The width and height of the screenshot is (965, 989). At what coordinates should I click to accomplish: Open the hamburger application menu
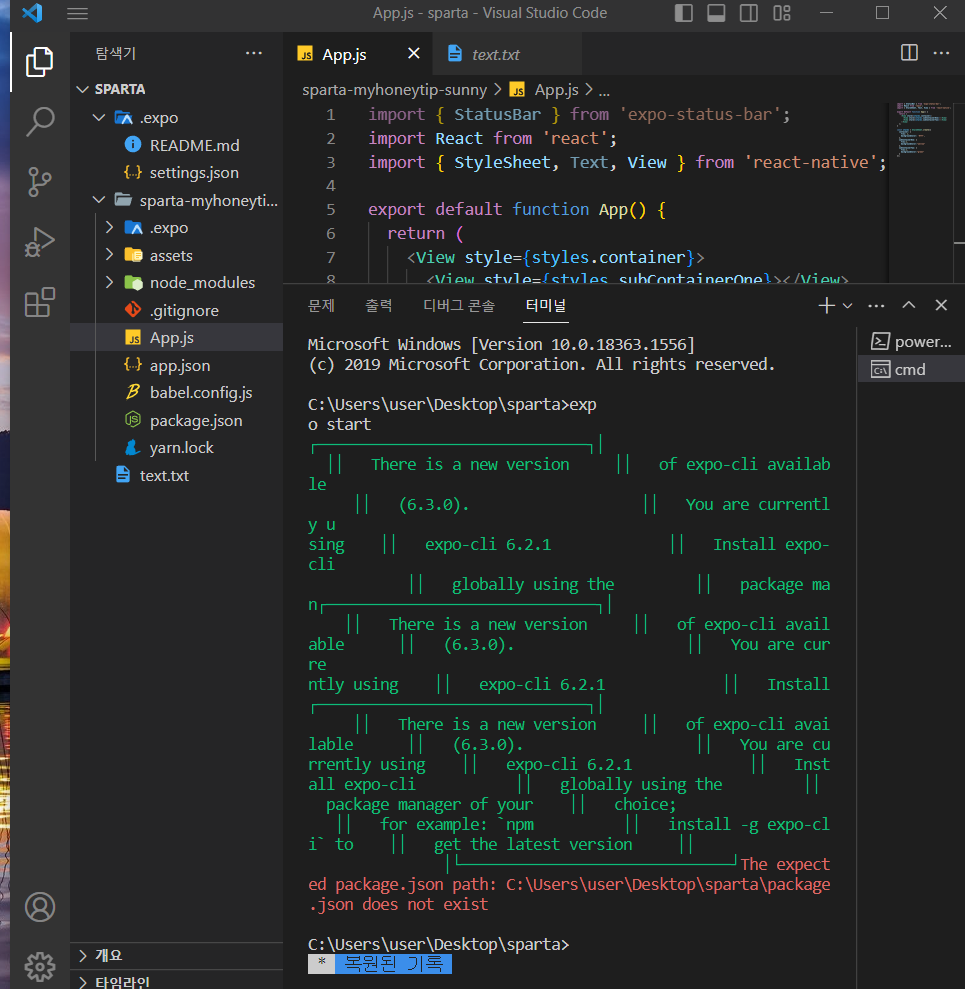tap(78, 13)
